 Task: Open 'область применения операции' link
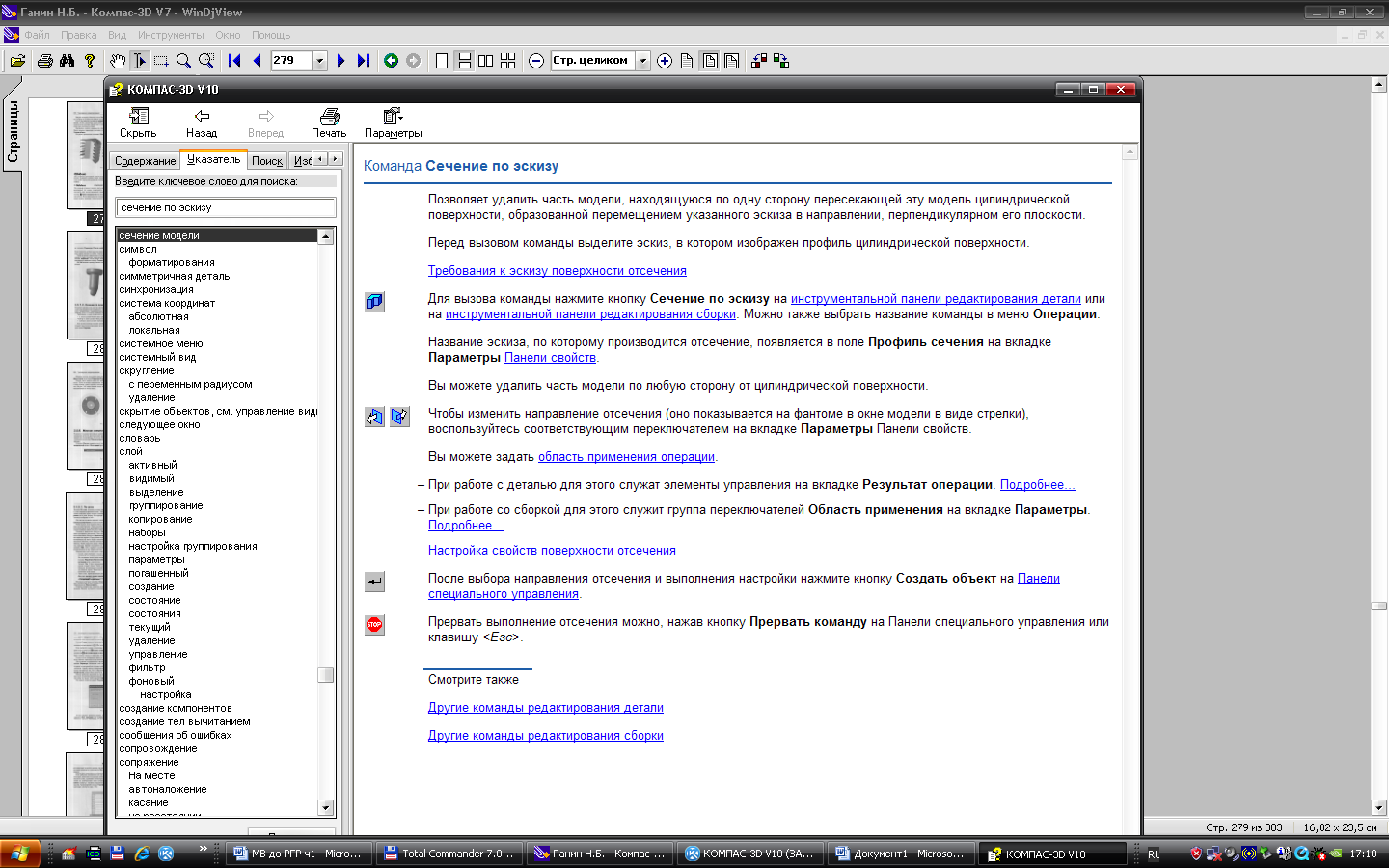626,457
